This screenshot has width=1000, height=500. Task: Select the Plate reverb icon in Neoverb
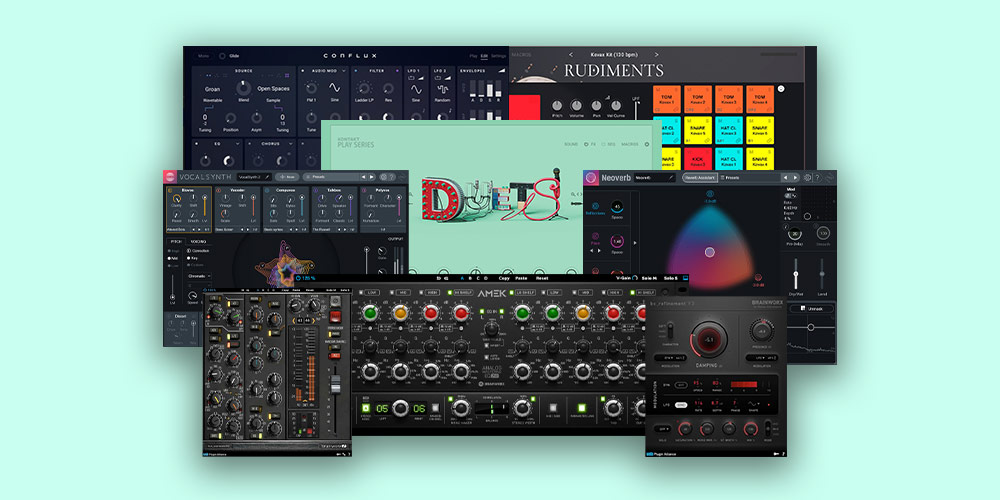click(596, 234)
